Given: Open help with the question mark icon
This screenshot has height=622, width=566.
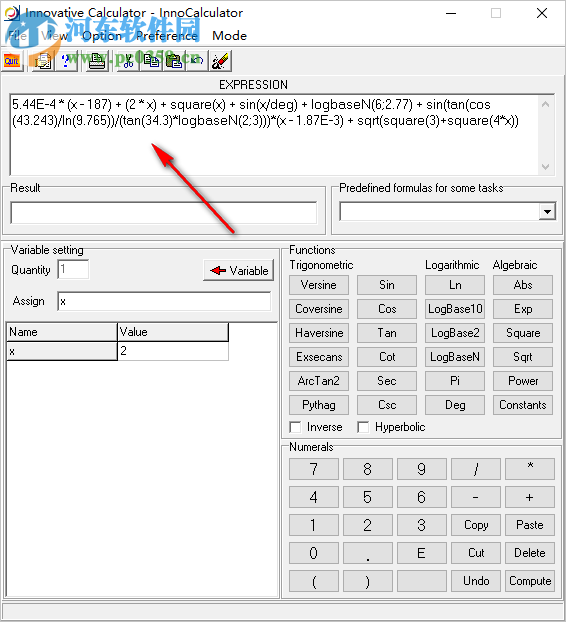Looking at the screenshot, I should [x=66, y=61].
